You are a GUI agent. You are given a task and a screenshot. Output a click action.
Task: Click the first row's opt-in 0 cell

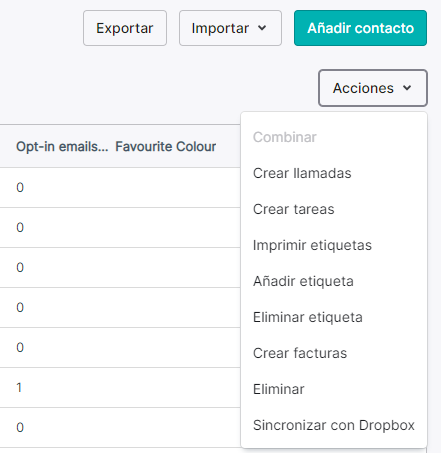point(20,187)
